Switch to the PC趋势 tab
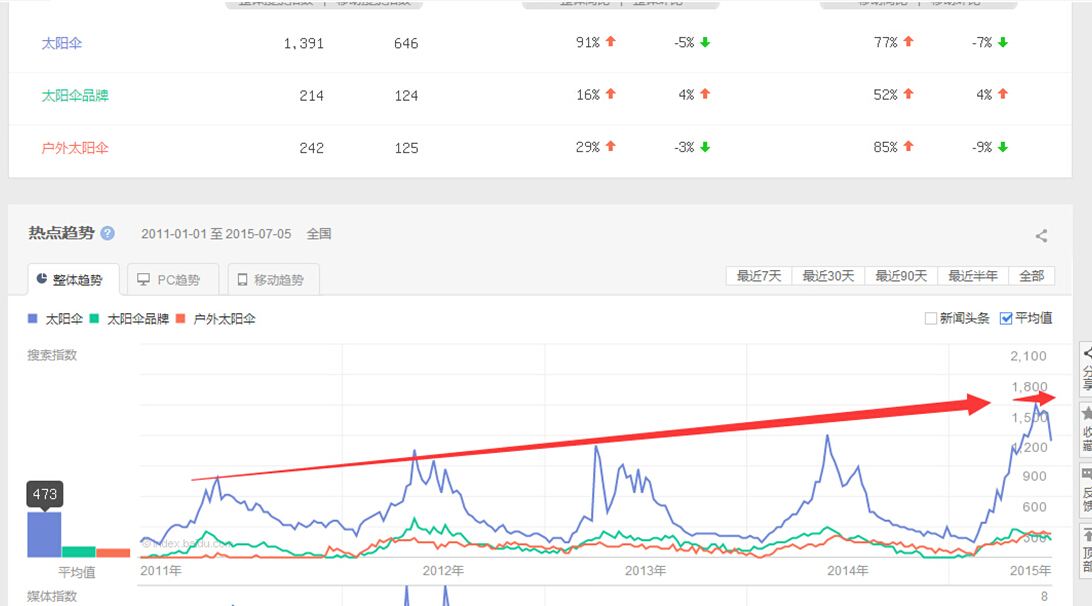The image size is (1092, 606). (x=169, y=280)
